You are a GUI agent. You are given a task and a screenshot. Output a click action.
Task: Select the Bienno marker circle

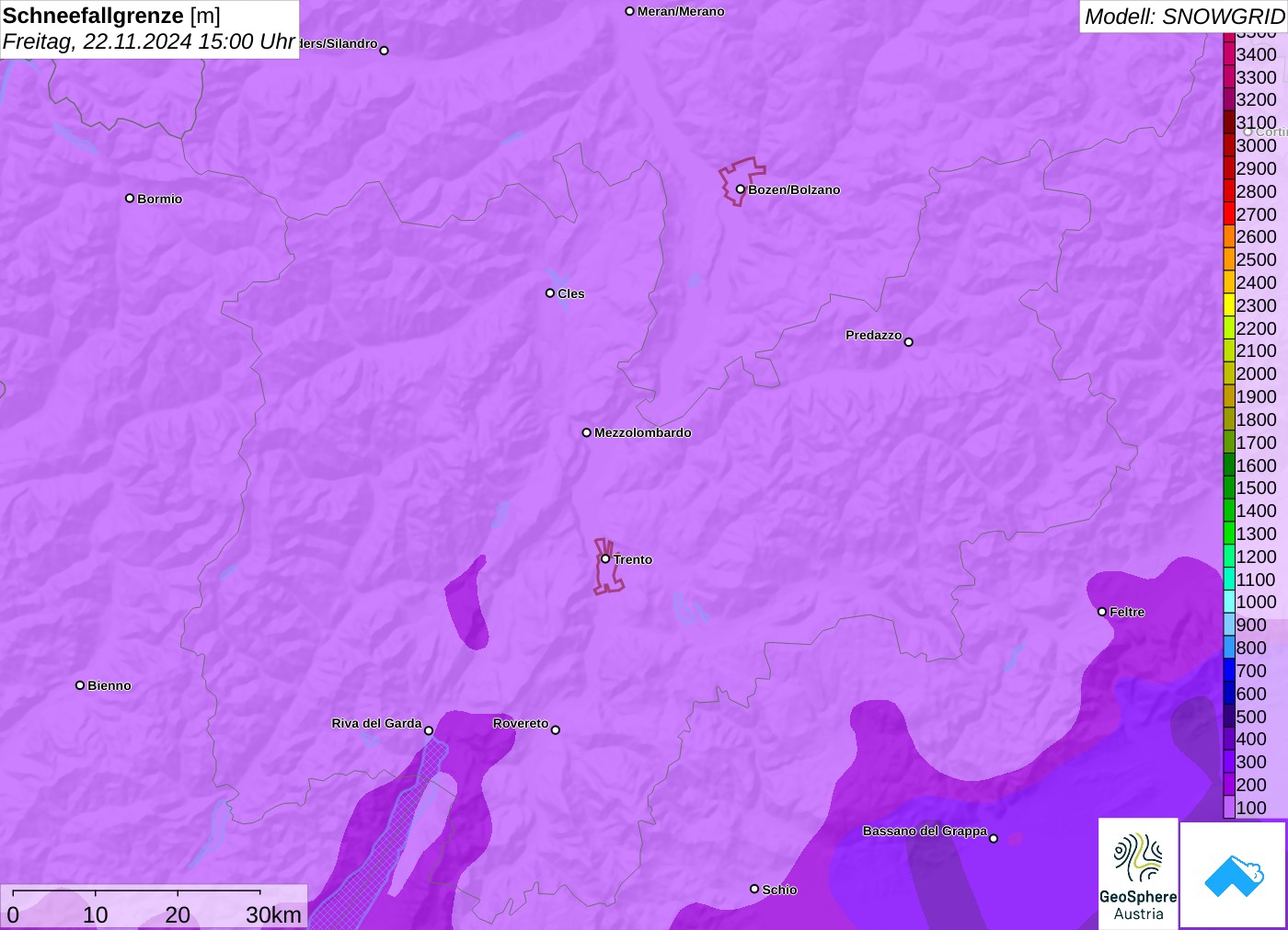pos(80,685)
